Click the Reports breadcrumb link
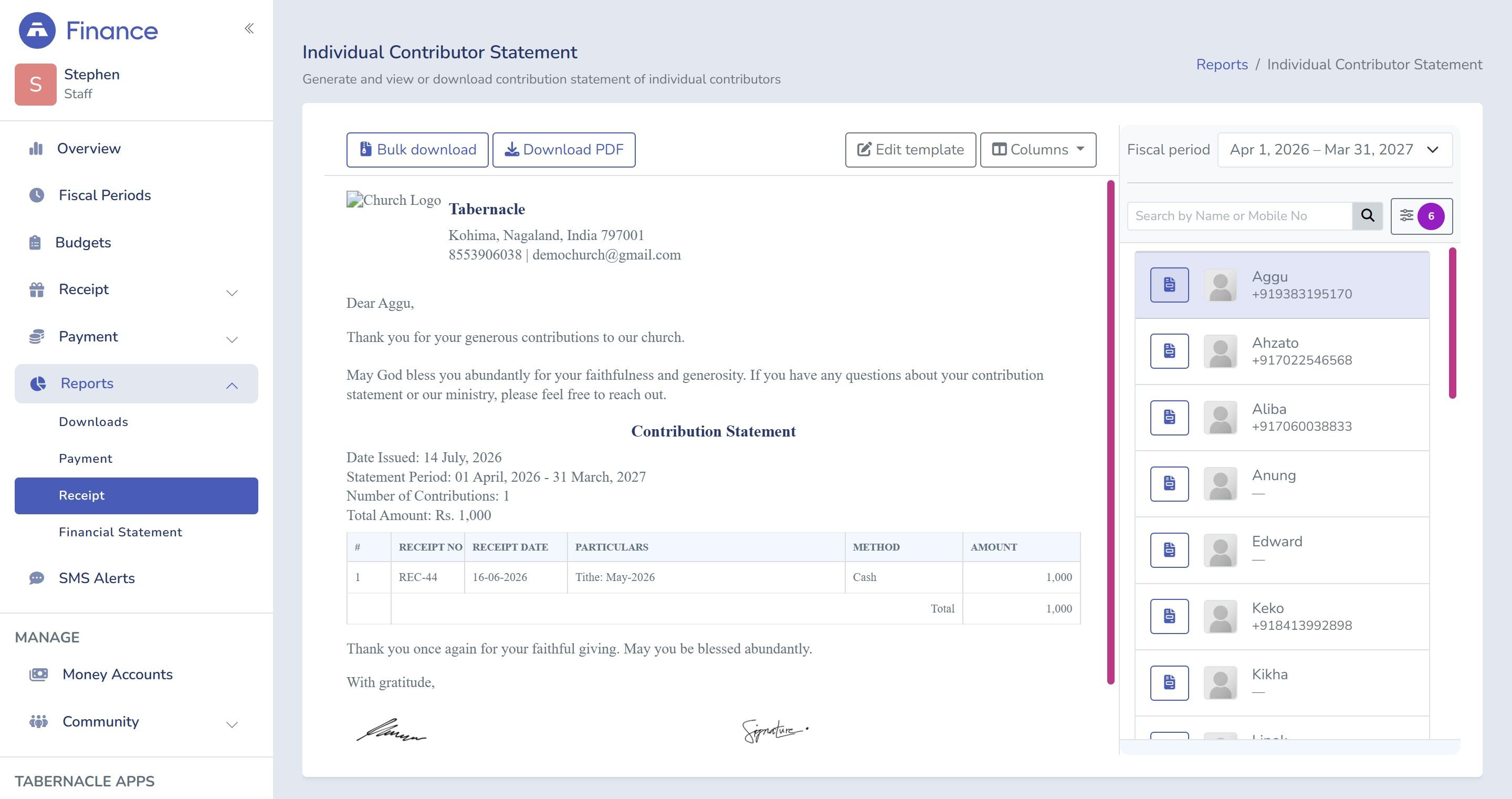 [x=1222, y=64]
